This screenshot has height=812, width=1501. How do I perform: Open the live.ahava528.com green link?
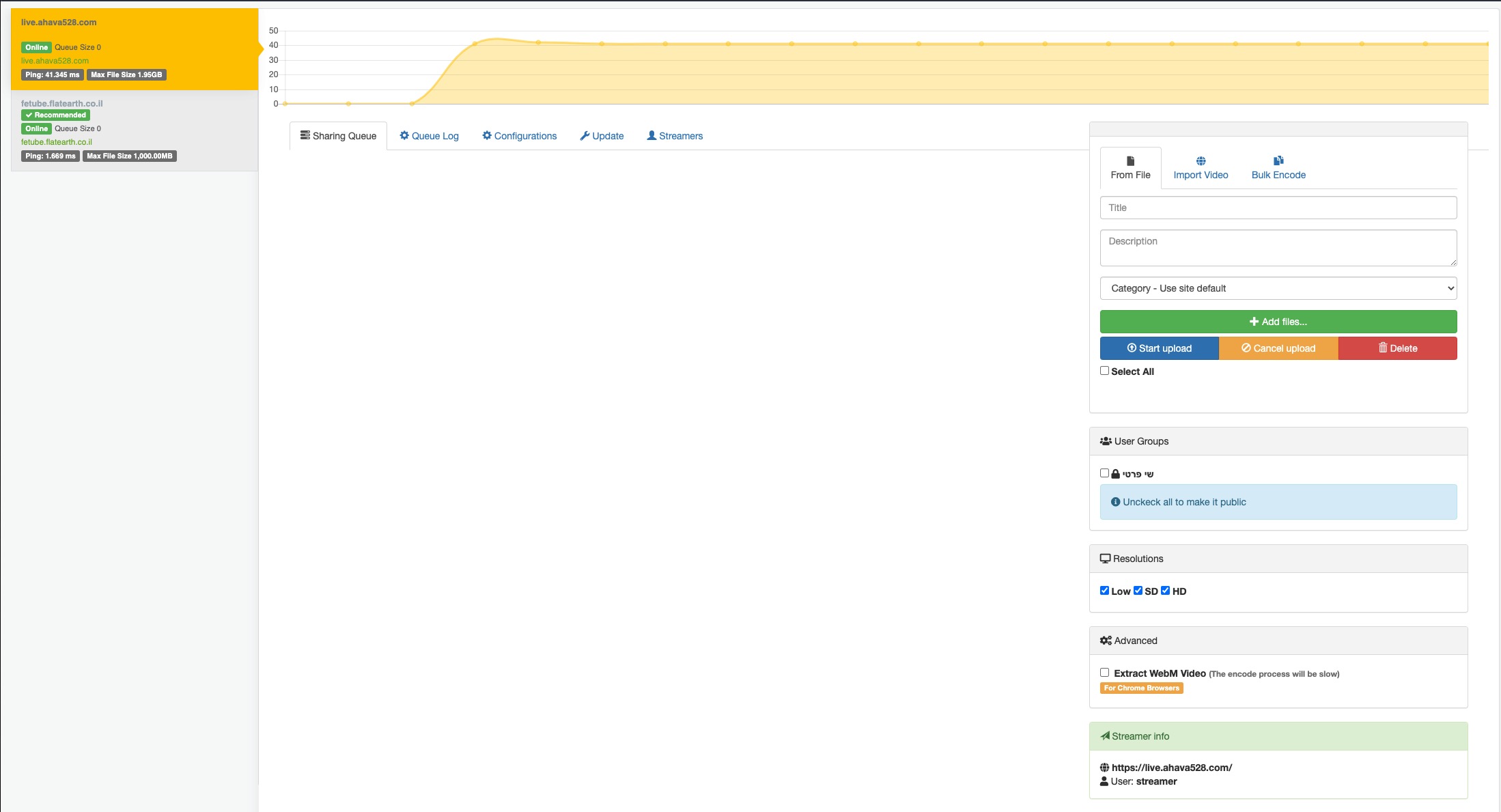point(55,61)
